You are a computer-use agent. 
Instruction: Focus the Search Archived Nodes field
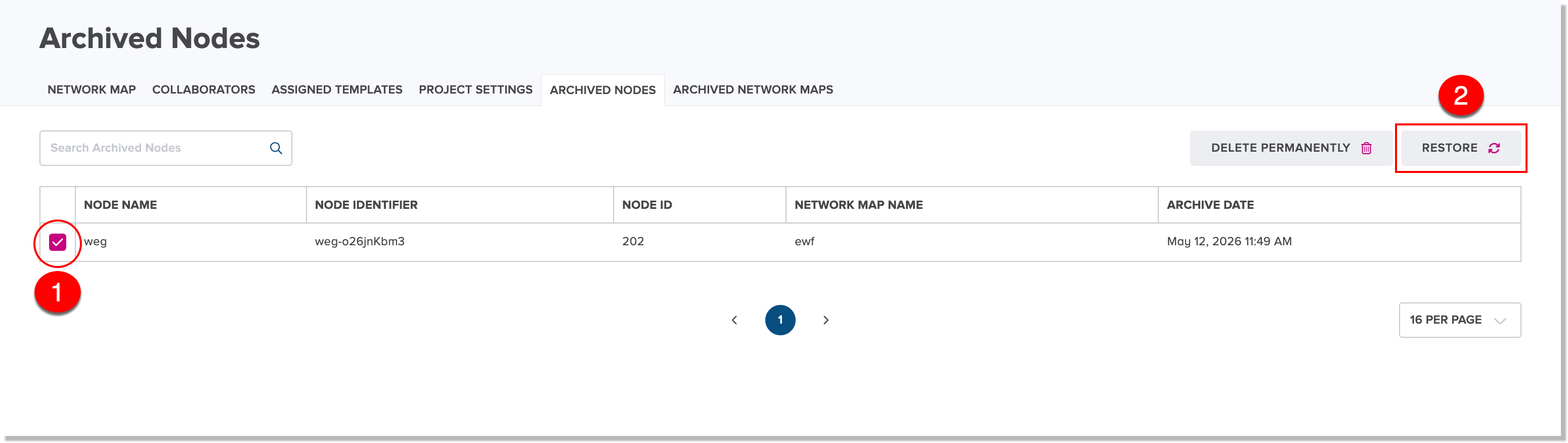(165, 148)
